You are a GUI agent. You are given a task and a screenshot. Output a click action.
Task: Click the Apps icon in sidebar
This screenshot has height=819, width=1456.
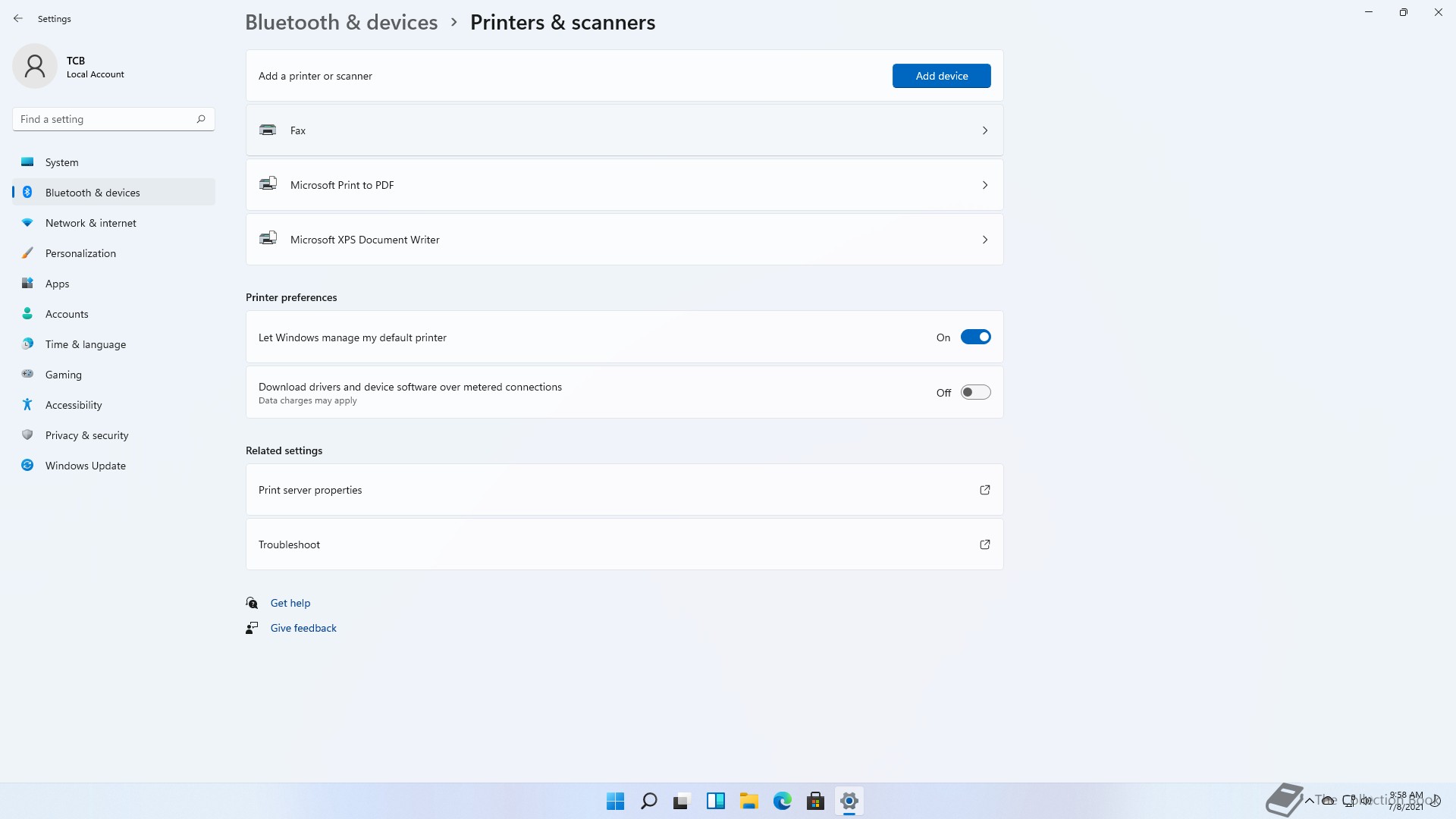[x=27, y=283]
